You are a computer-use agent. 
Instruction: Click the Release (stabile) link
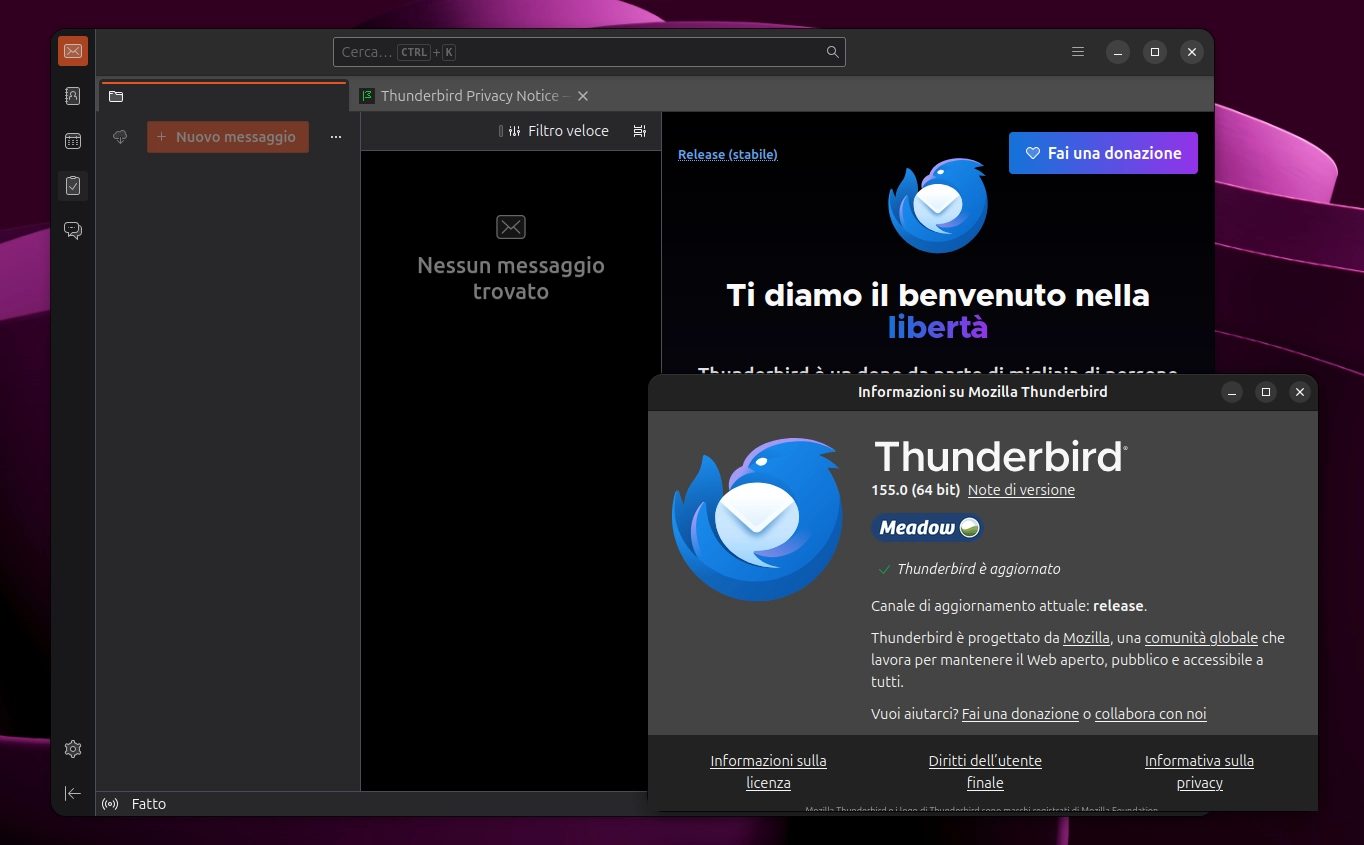728,154
